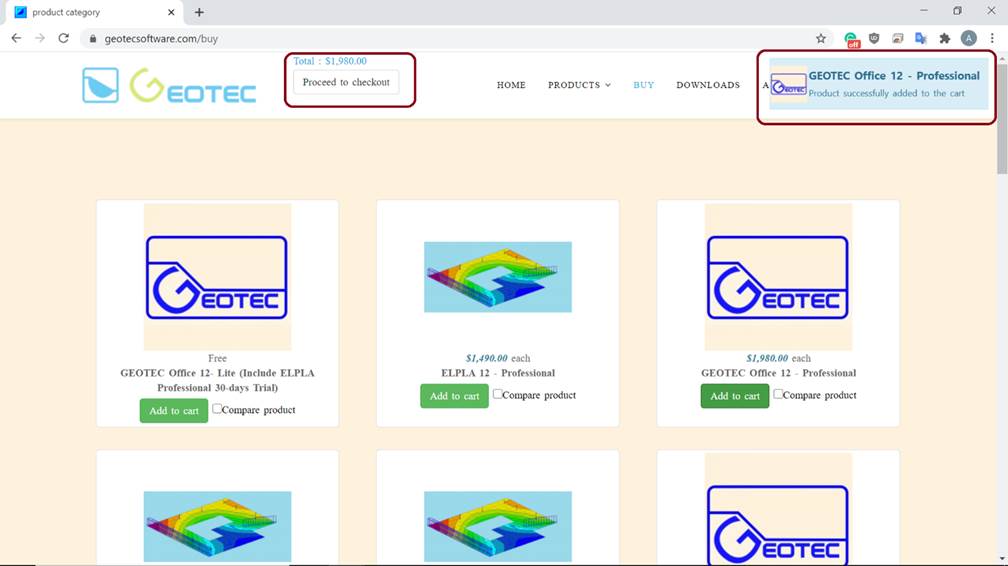
Task: Open the shield extension icon
Action: click(874, 39)
